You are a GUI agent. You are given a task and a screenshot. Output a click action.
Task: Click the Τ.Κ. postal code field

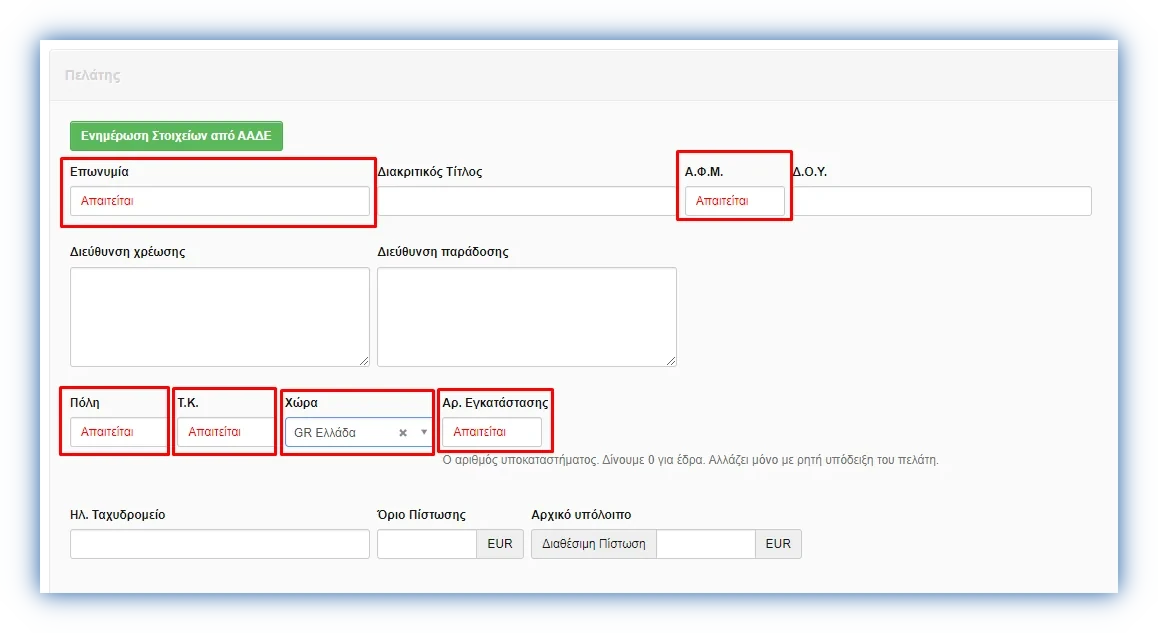[225, 433]
